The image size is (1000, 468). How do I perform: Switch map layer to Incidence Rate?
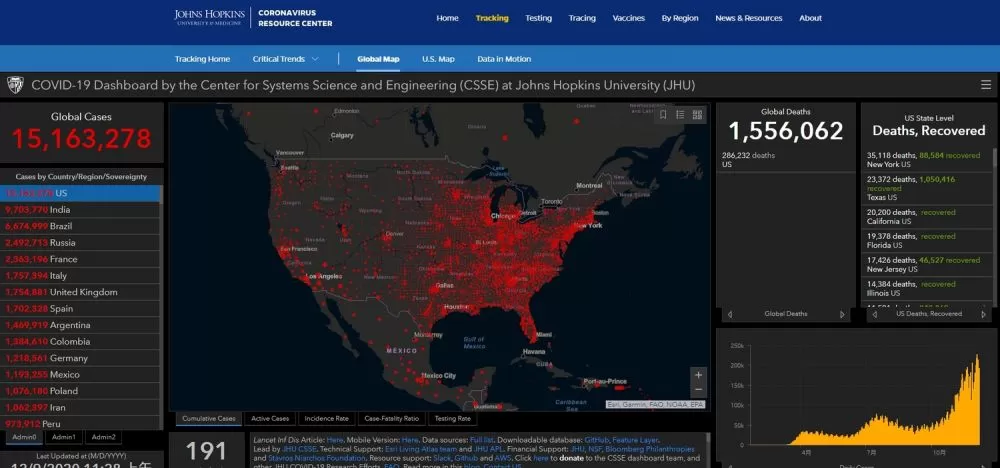(x=327, y=419)
